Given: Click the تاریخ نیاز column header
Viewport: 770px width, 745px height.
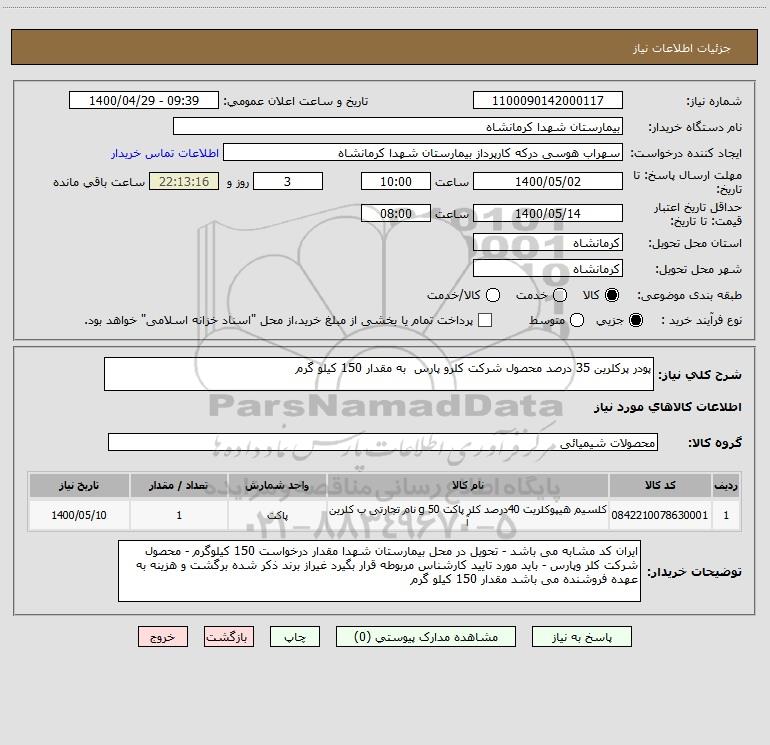Looking at the screenshot, I should point(79,485).
